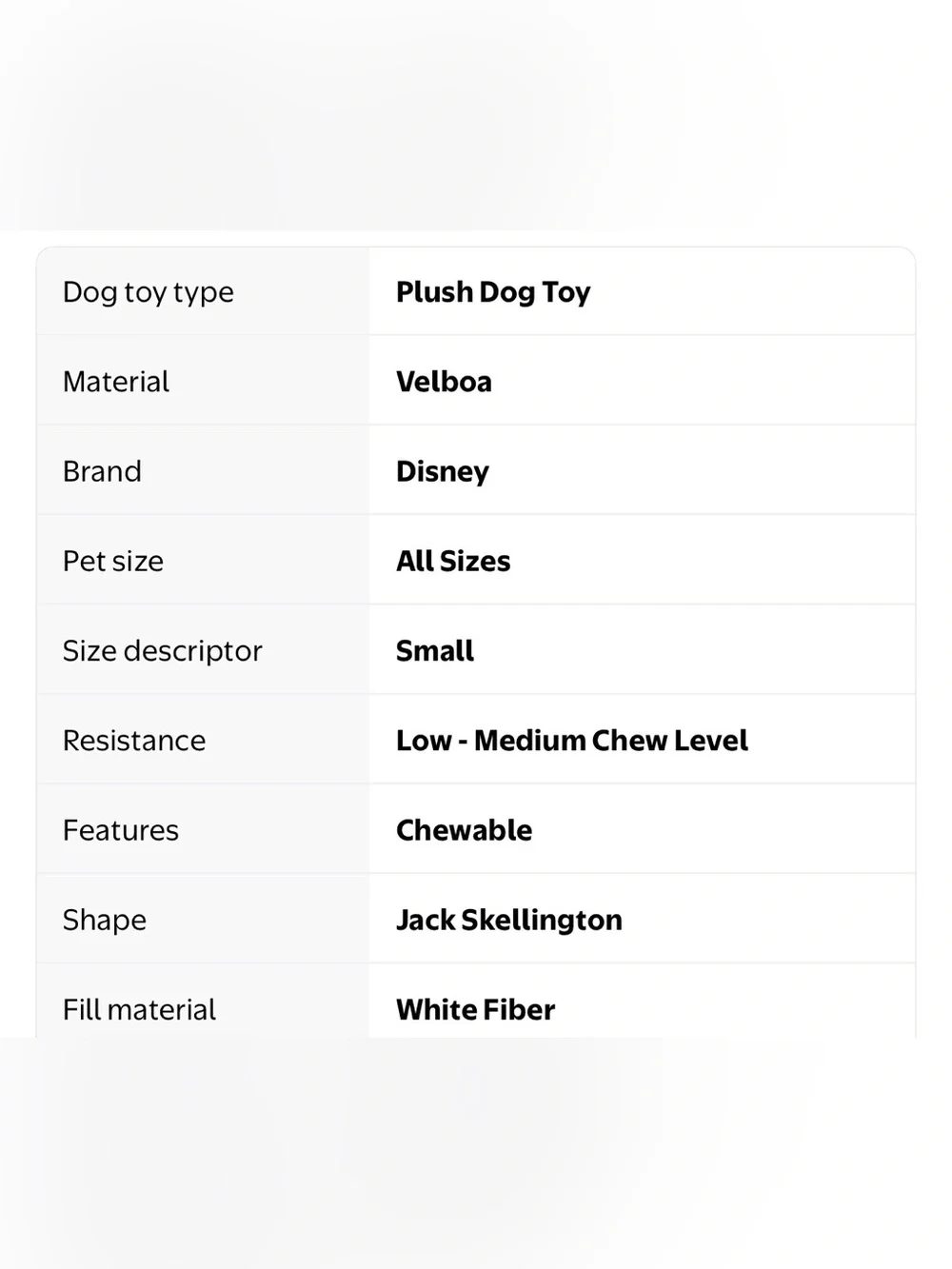Select the Shape label
This screenshot has height=1269, width=952.
[104, 921]
